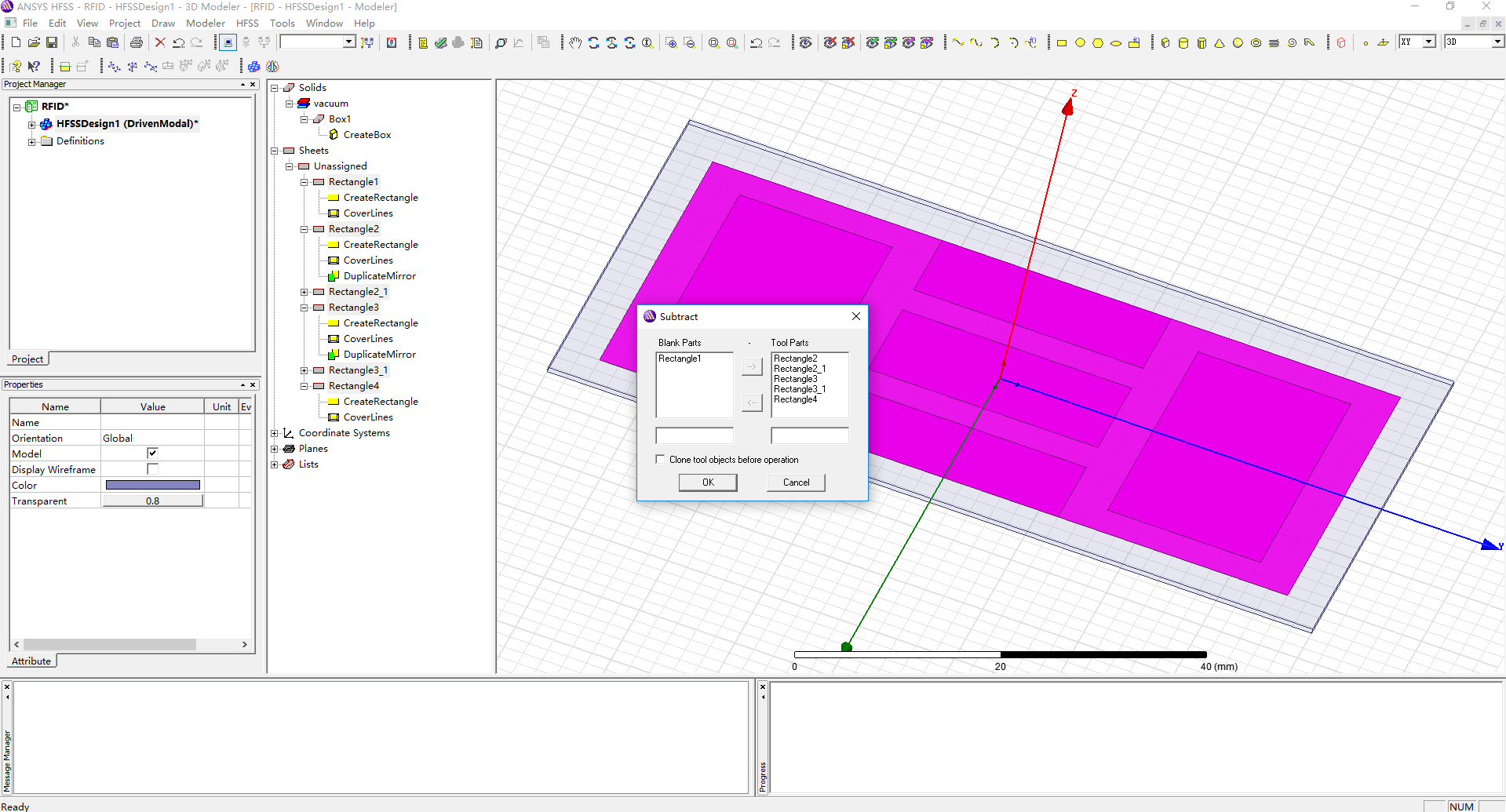
Task: Click the Save icon in toolbar
Action: click(x=52, y=42)
